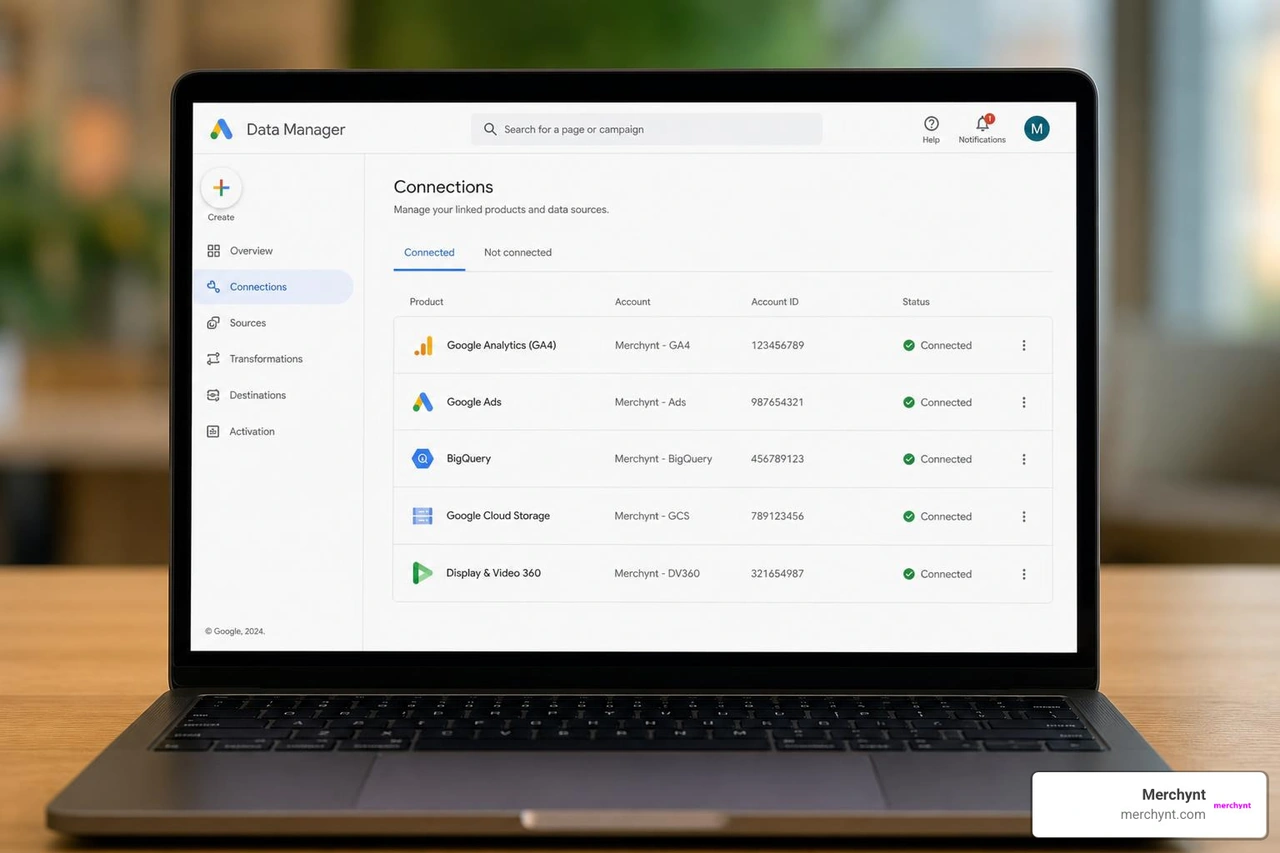The width and height of the screenshot is (1280, 853).
Task: Select the Google Analytics (GA4) product name
Action: coord(501,345)
